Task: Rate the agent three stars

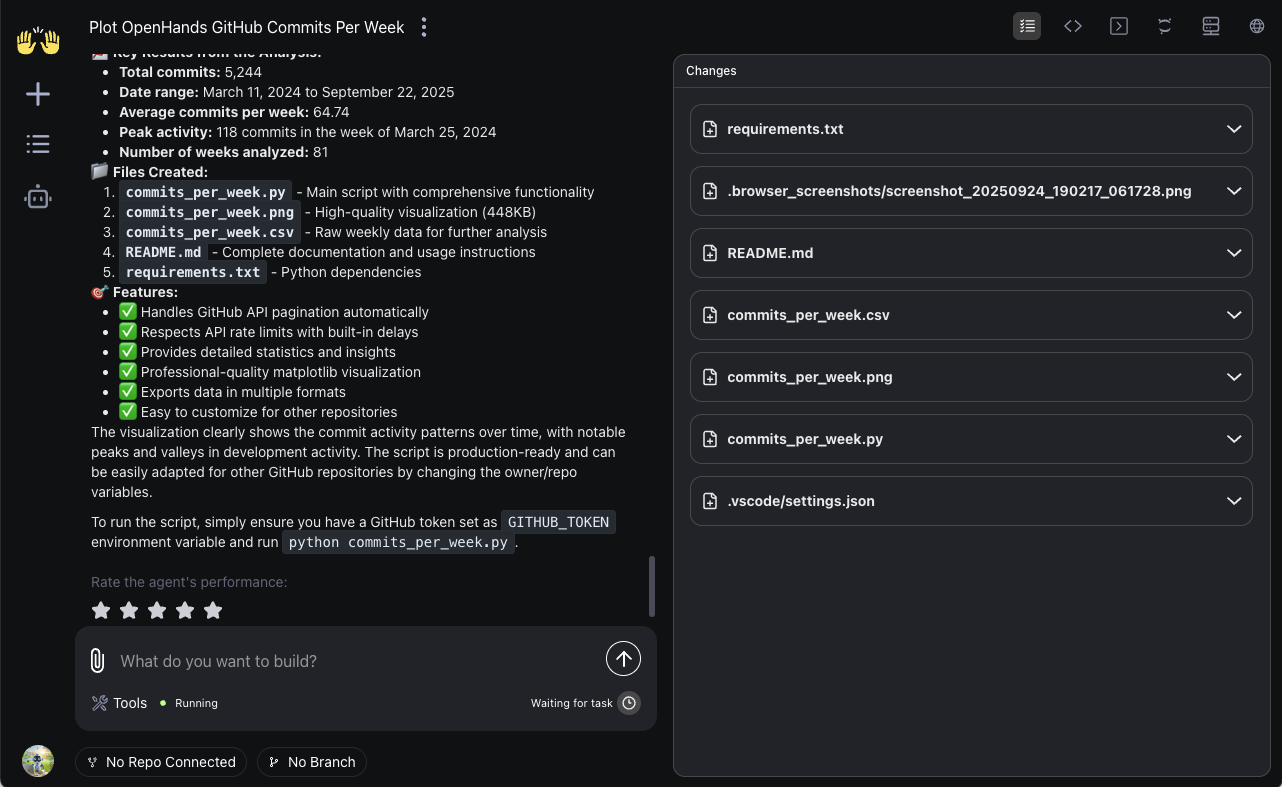Action: click(x=157, y=610)
